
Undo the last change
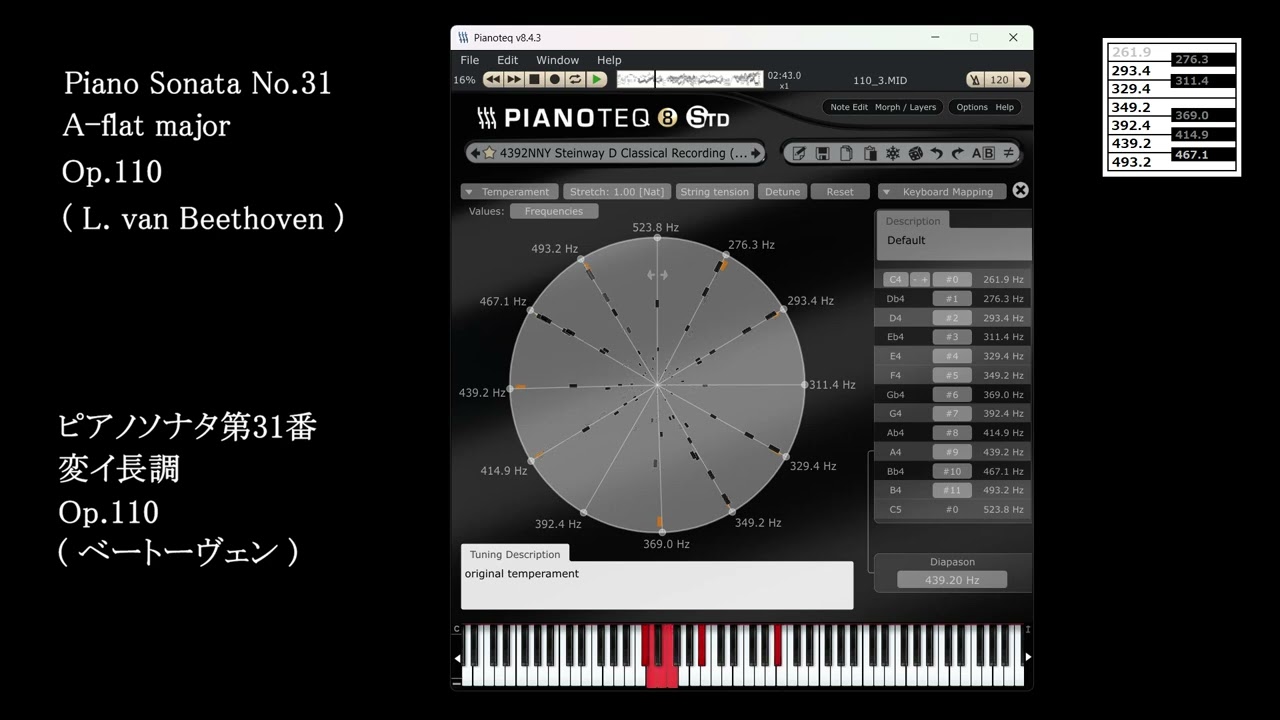point(937,153)
